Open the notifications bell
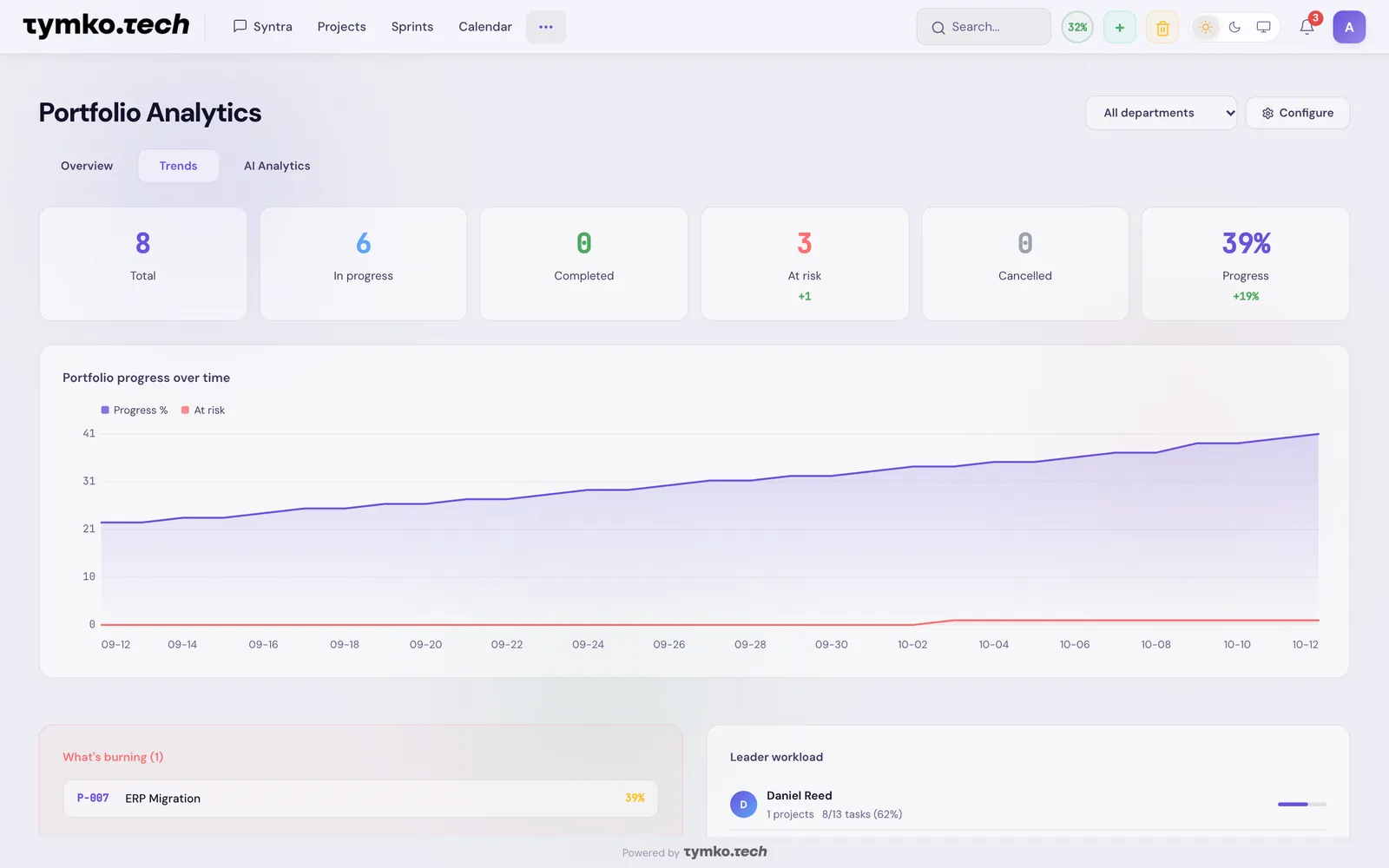The image size is (1389, 868). tap(1307, 27)
